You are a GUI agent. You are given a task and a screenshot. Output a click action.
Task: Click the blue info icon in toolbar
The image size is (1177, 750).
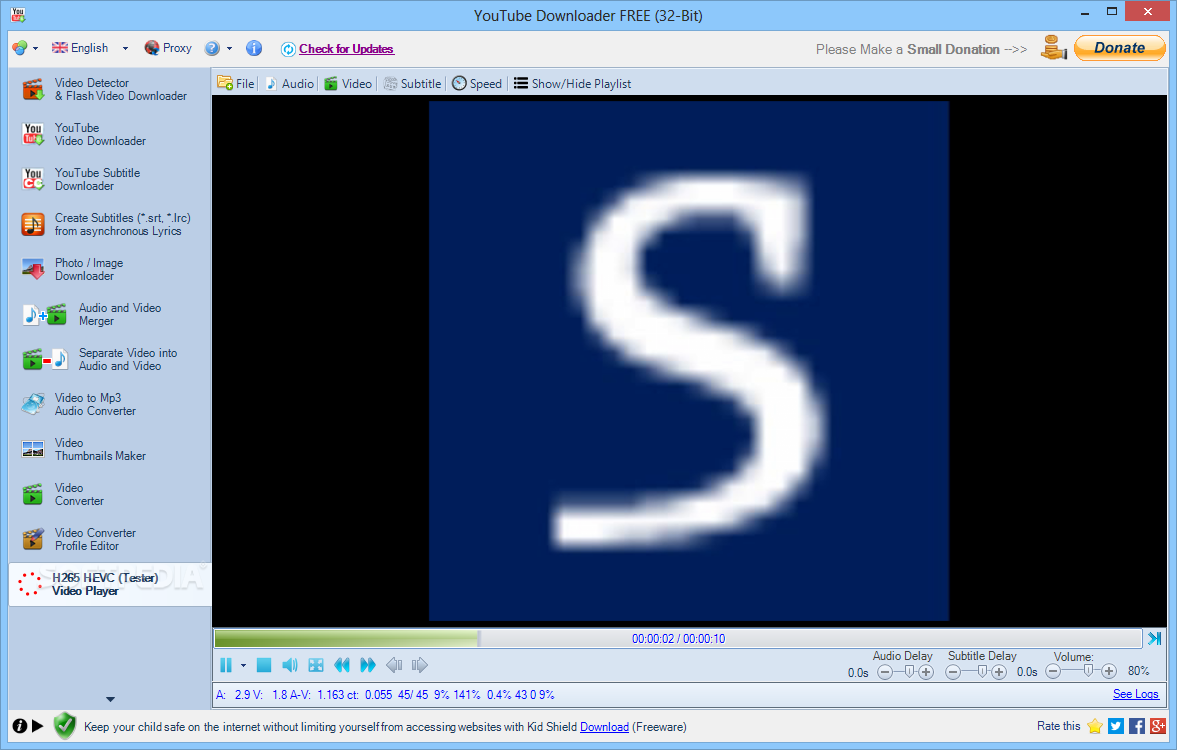[254, 48]
